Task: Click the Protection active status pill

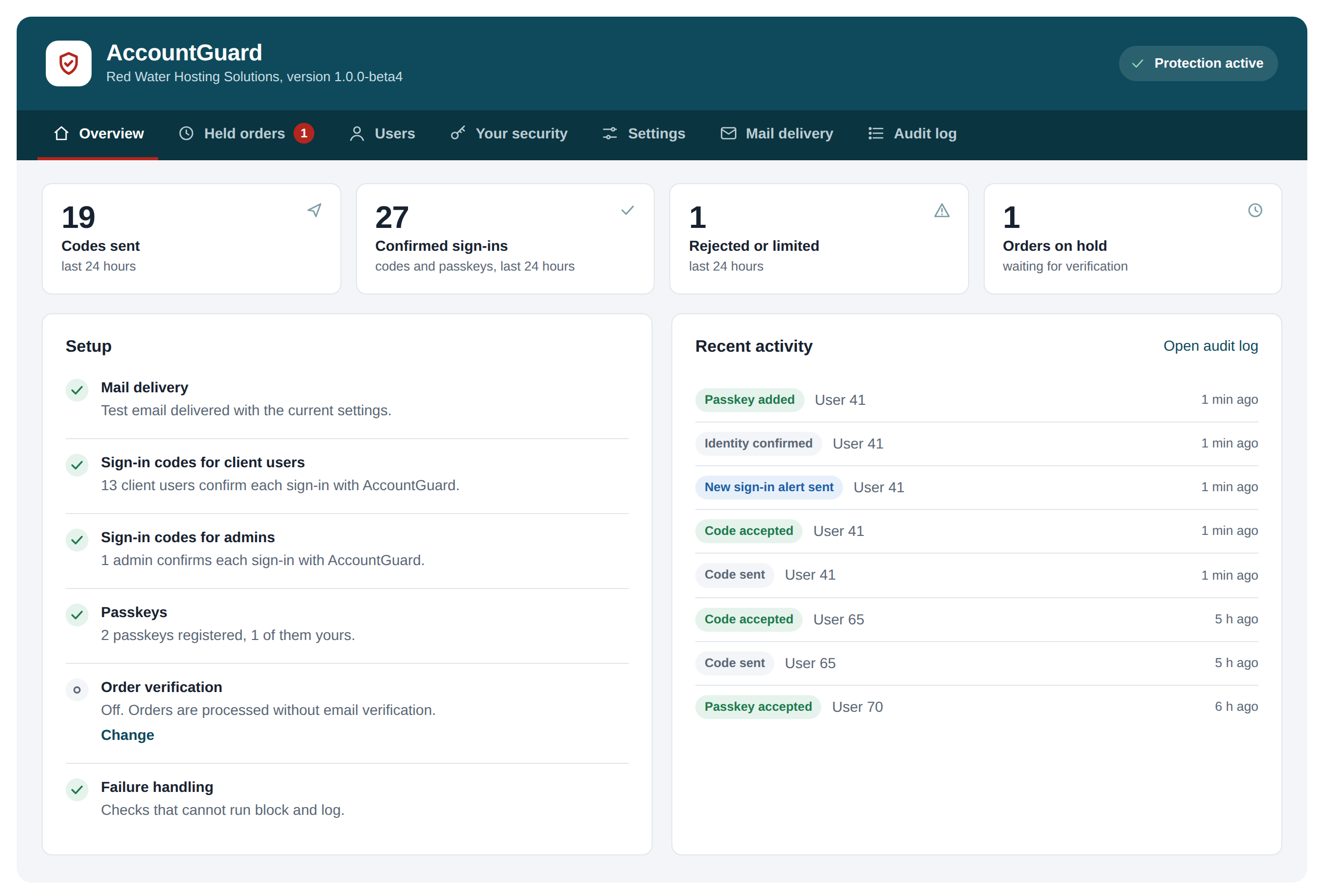Action: point(1198,63)
